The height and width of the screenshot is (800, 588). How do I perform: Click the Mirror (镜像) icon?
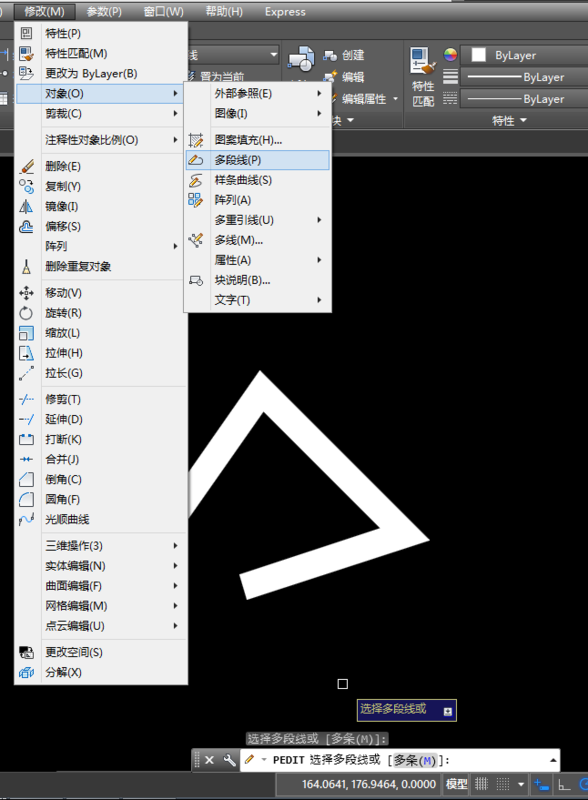pos(26,207)
